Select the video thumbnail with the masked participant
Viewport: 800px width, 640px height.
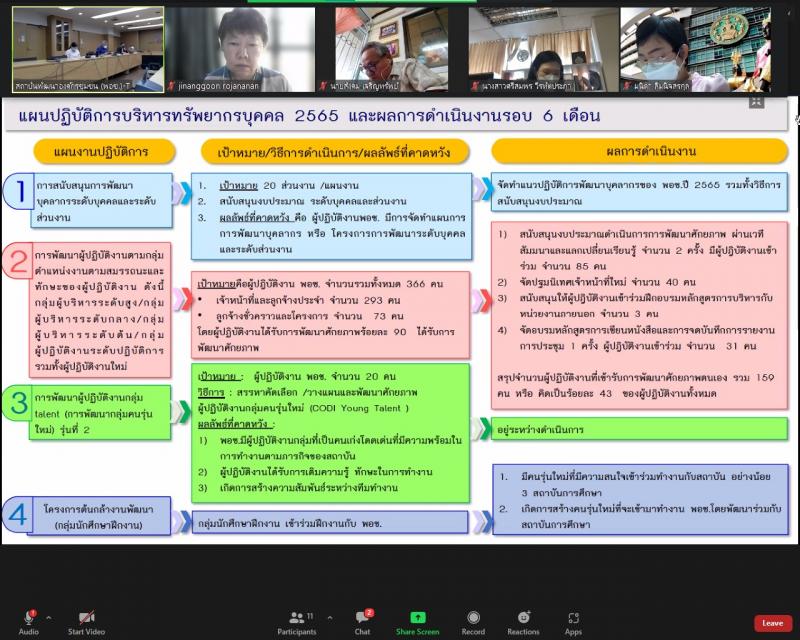point(695,50)
